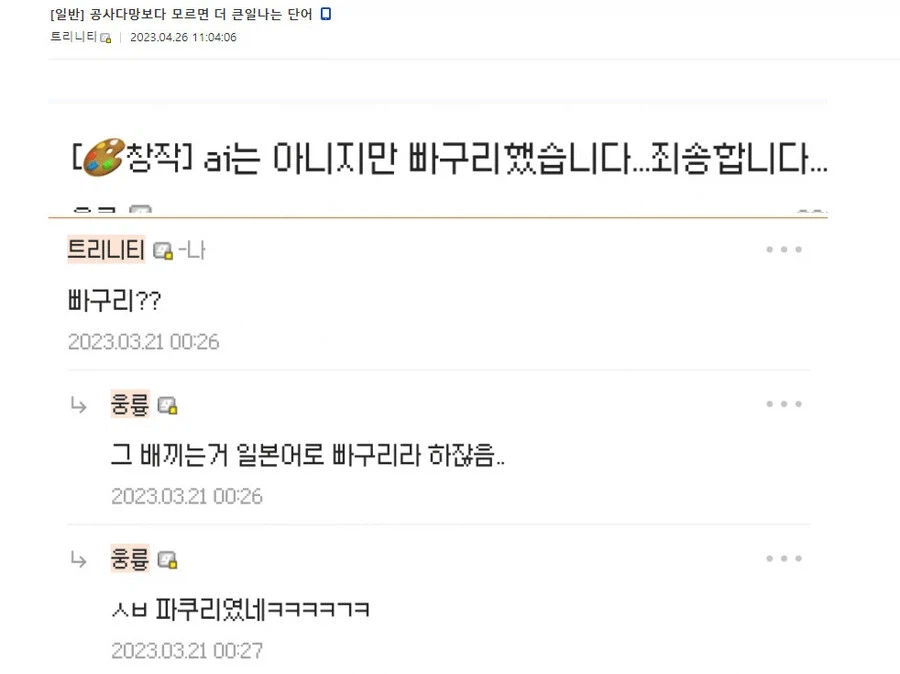Click the gallog icon beside the first 웅릉 comment

pos(166,405)
